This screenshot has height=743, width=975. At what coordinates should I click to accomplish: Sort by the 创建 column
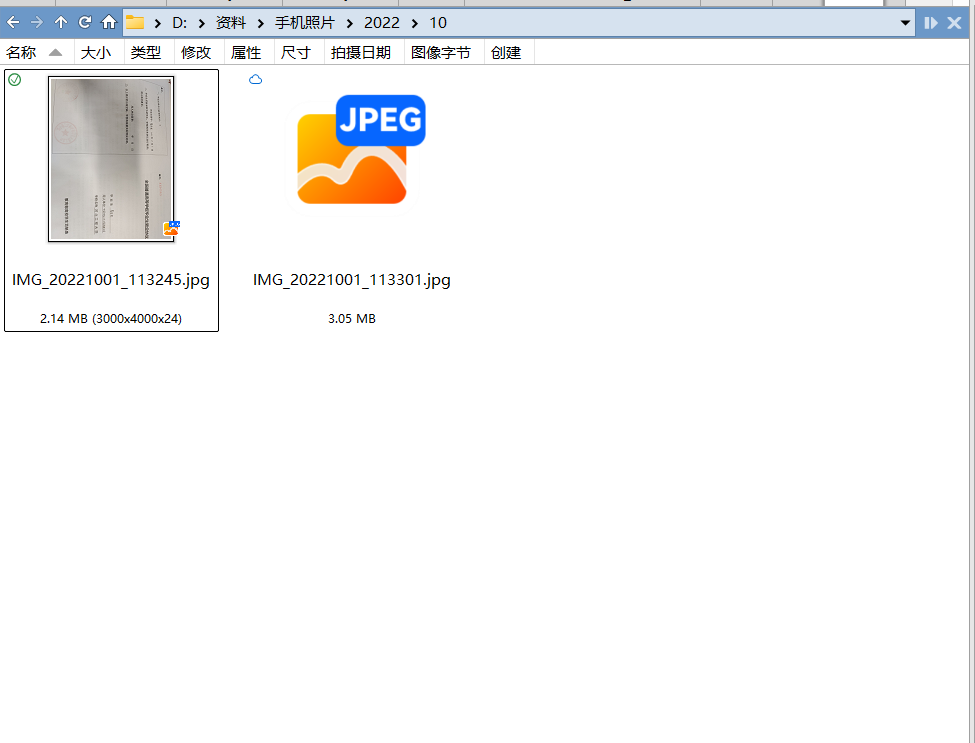(506, 53)
